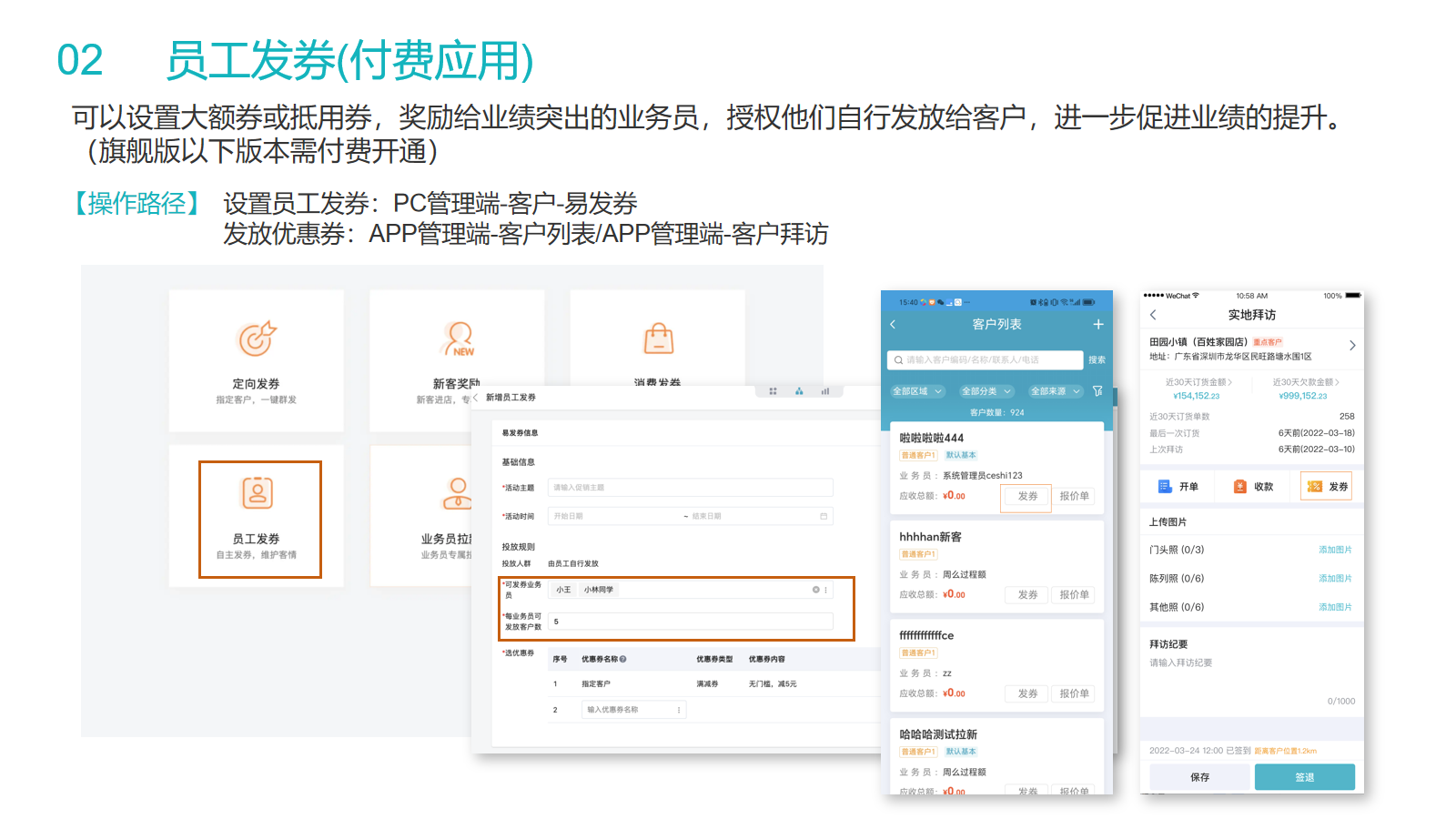The width and height of the screenshot is (1456, 819).
Task: Open the 消费发券 shopping bag icon
Action: point(659,339)
